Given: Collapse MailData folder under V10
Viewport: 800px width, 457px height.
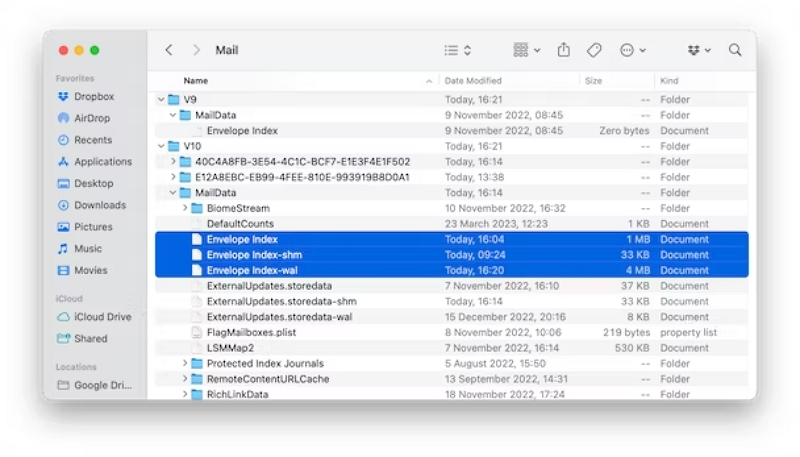Looking at the screenshot, I should pos(173,192).
